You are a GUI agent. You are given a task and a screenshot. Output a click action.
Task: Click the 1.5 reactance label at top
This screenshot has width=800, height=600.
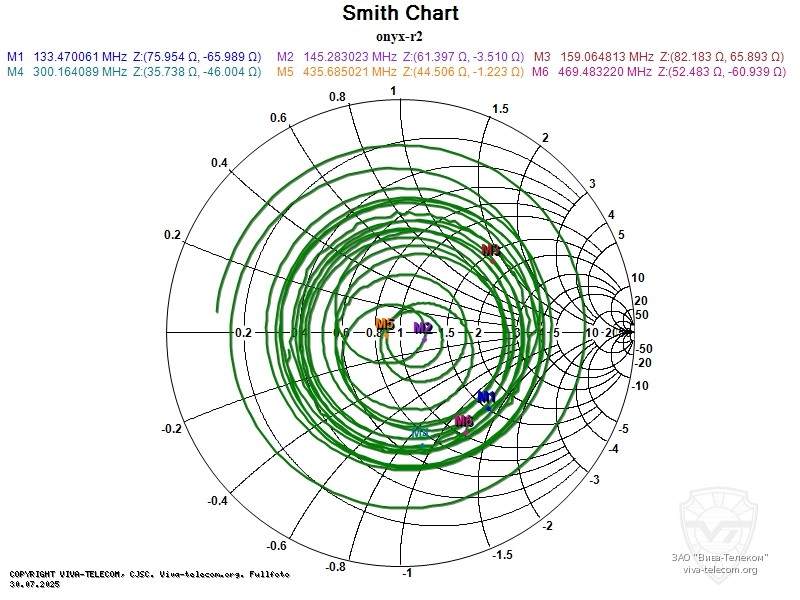pos(500,108)
